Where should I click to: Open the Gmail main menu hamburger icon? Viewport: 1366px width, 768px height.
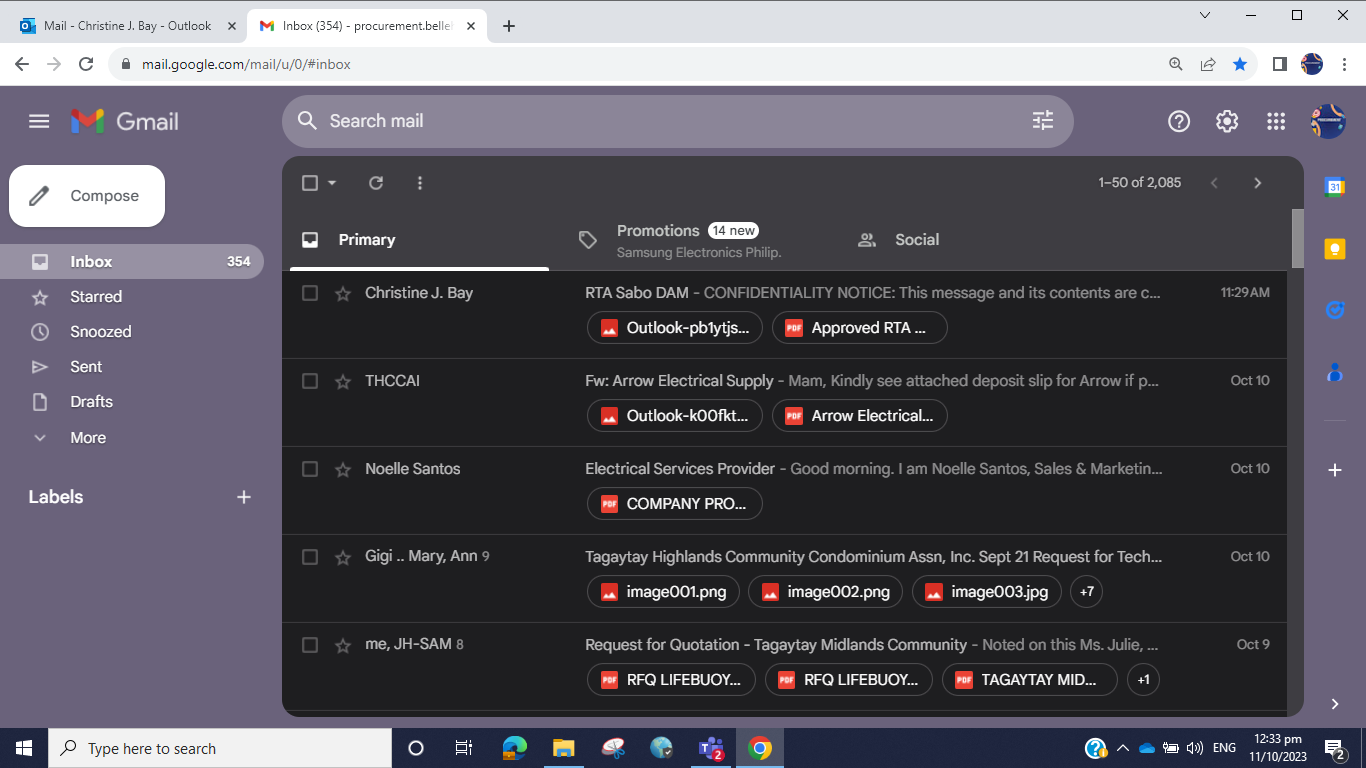tap(39, 121)
